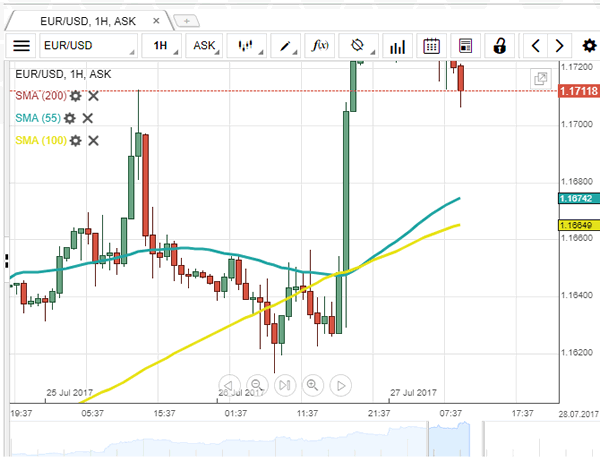Click the SMA (200) label
The height and width of the screenshot is (462, 600).
(41, 96)
